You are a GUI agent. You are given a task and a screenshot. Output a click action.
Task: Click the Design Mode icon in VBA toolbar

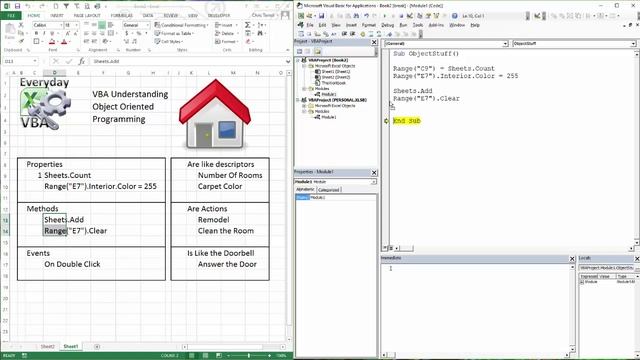click(x=410, y=16)
